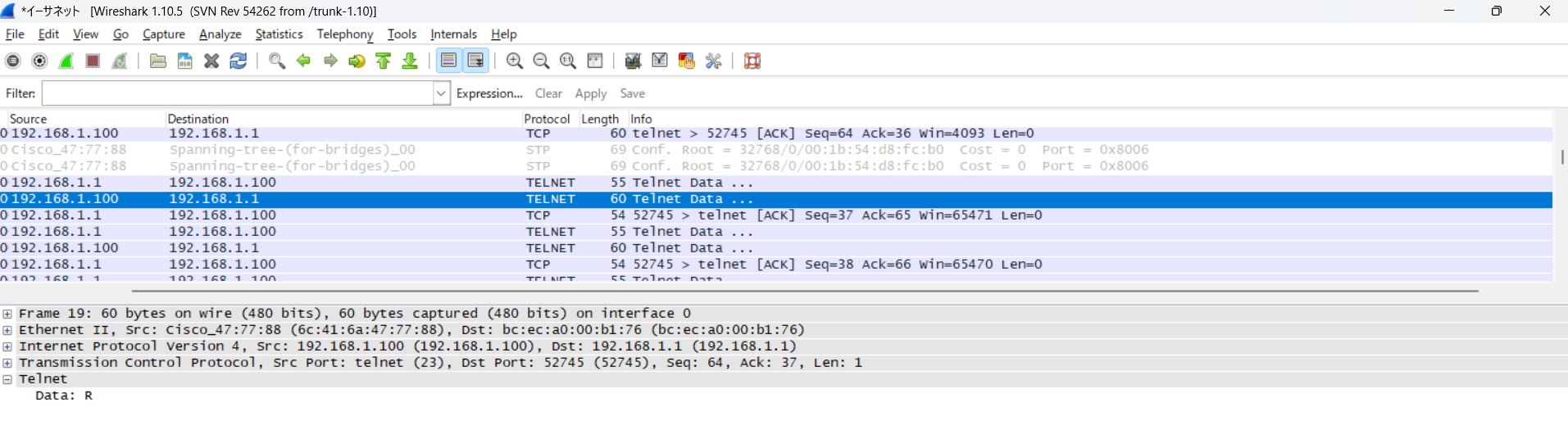Open the Telephony menu
Screen dimensions: 1568x430
[x=344, y=34]
